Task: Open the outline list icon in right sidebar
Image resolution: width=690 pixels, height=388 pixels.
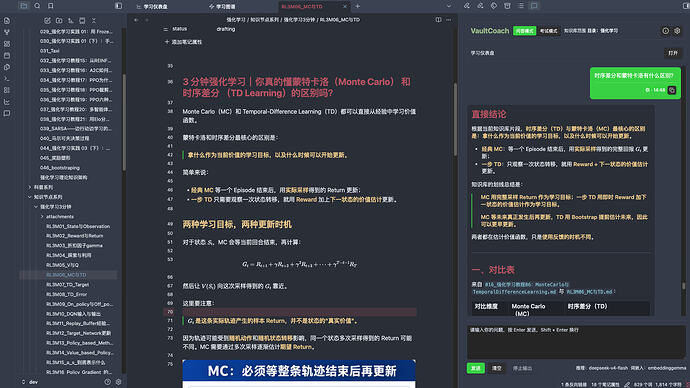Action: coord(521,6)
